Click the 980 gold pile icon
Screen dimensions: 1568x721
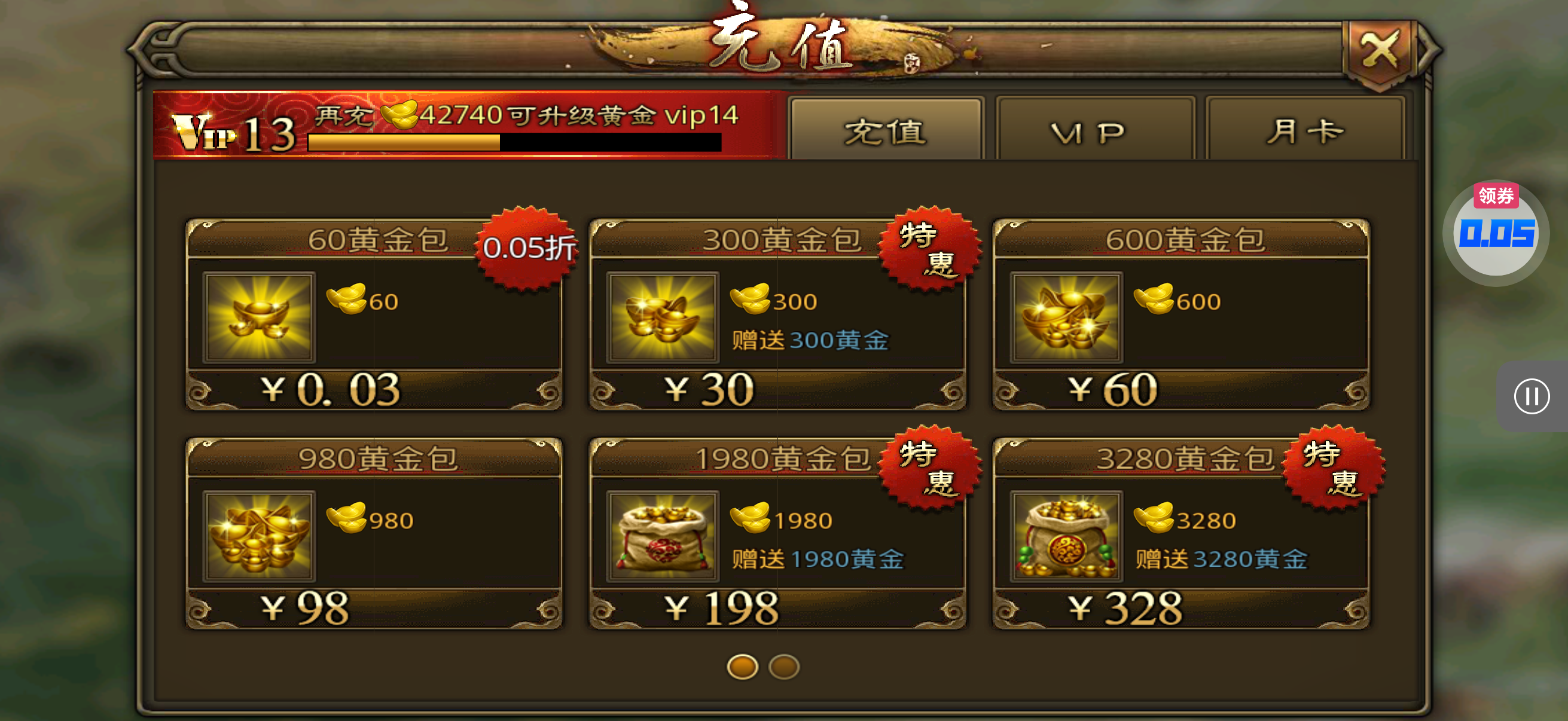coord(259,536)
